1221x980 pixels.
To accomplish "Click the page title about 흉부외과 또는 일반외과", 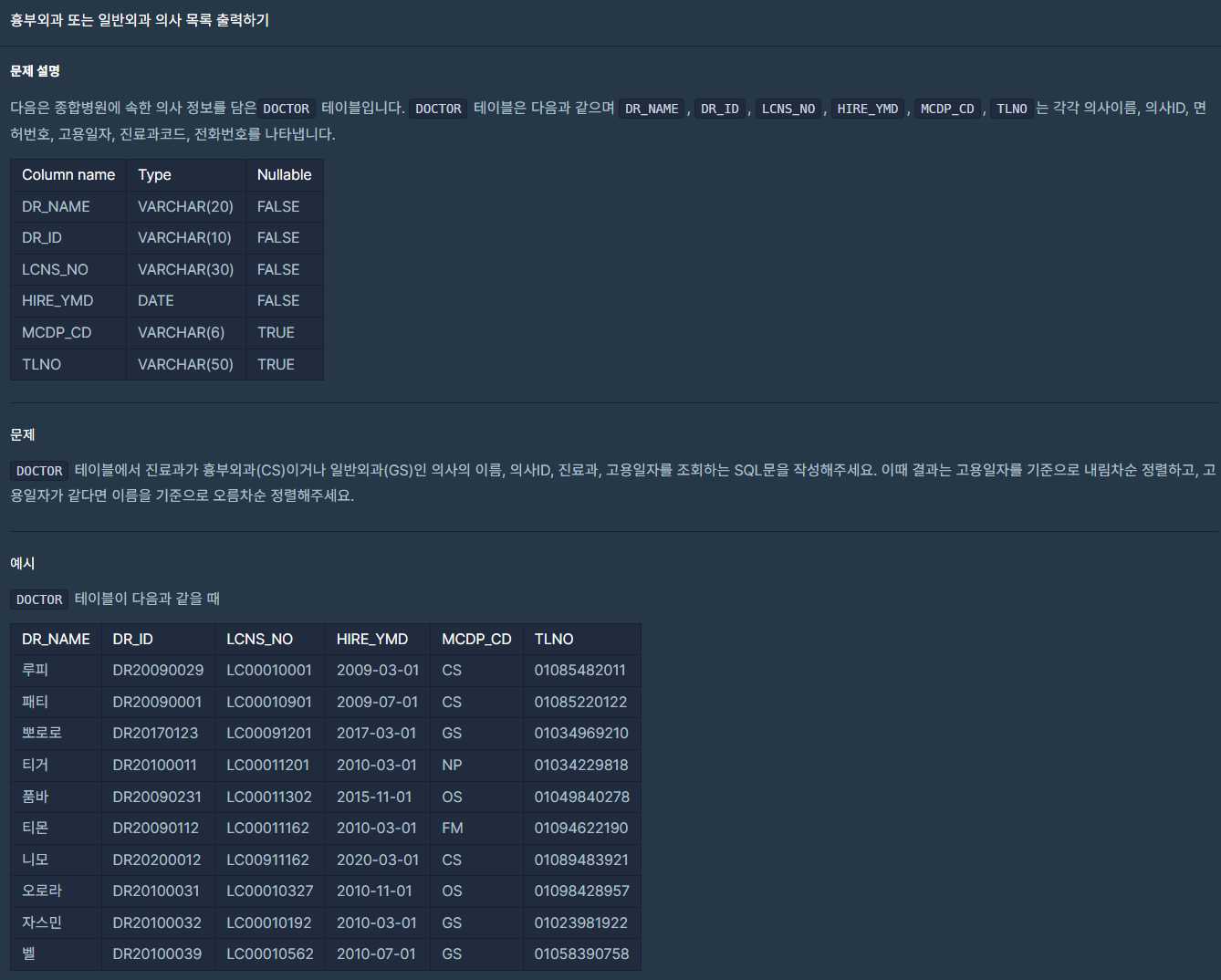I will pyautogui.click(x=140, y=20).
